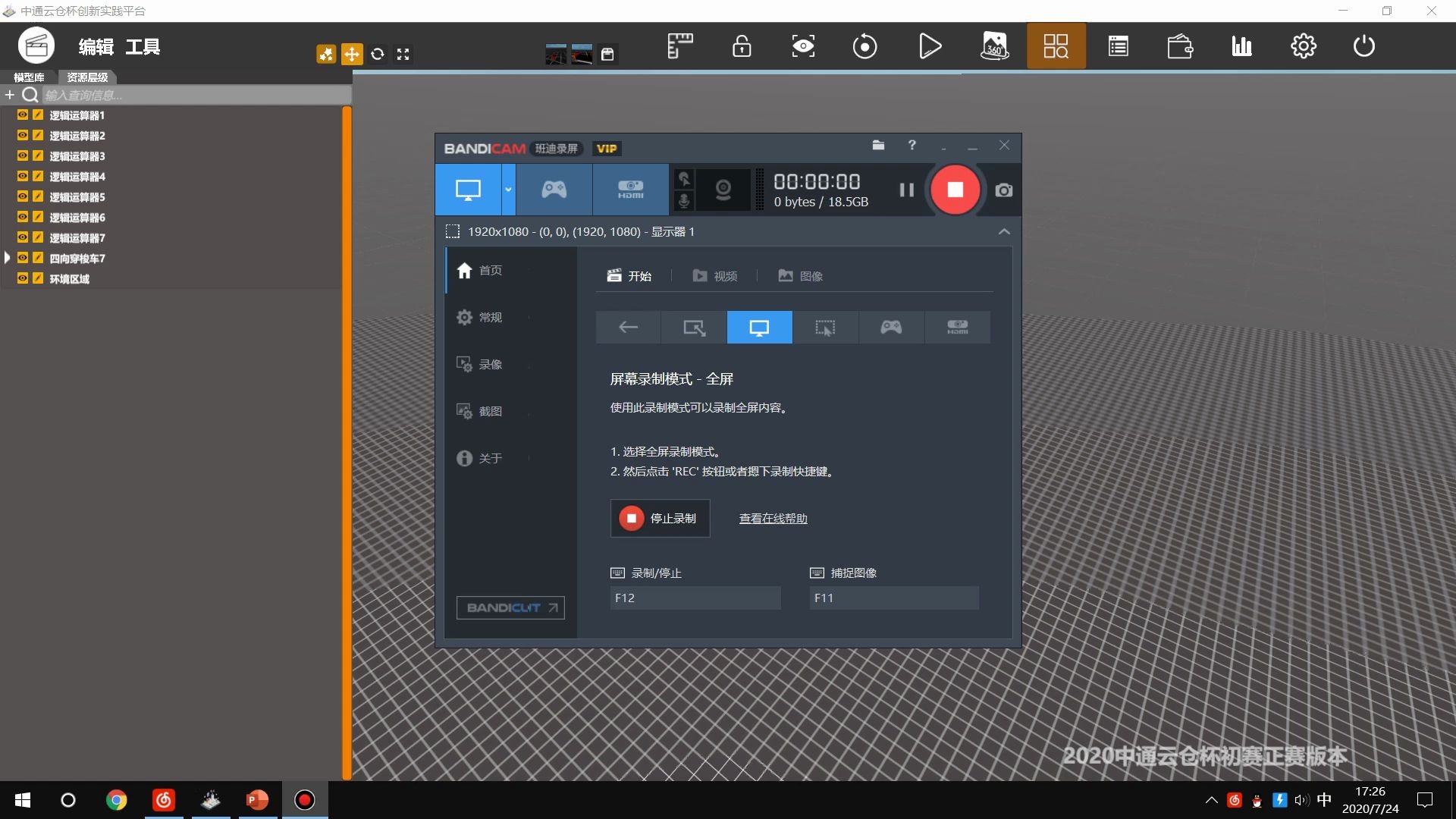Take a screenshot with Bandicam's camera icon
The image size is (1456, 819).
1003,190
